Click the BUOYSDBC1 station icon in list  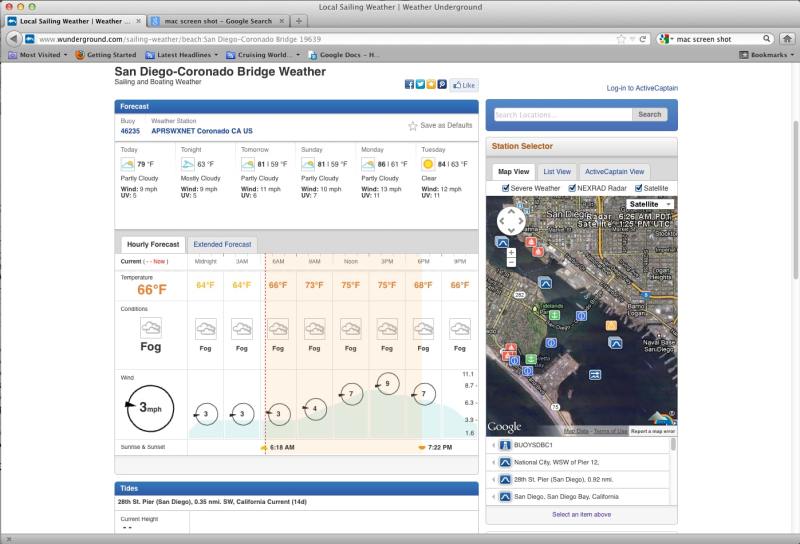[505, 445]
